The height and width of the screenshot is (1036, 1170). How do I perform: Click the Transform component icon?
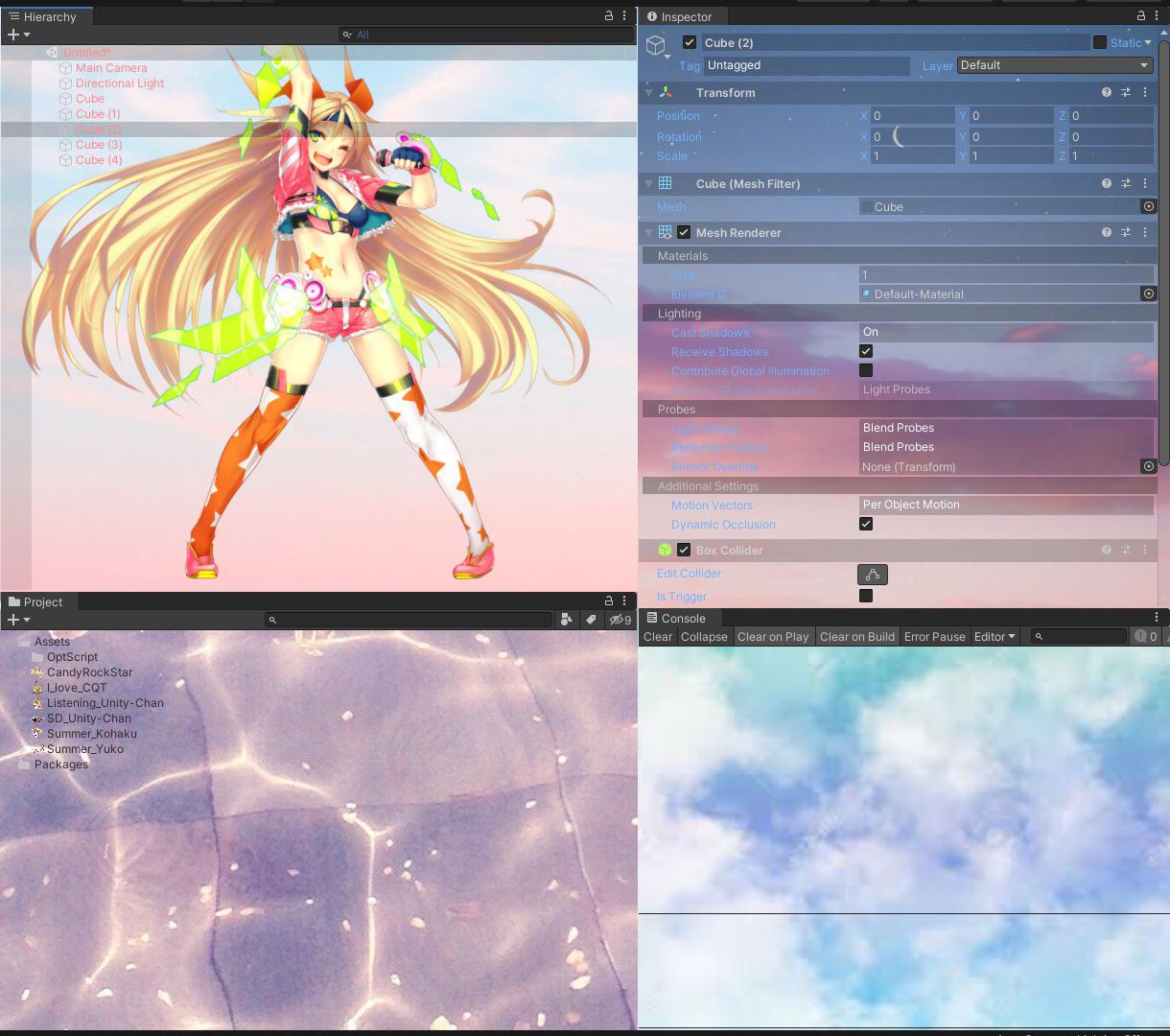click(x=666, y=92)
